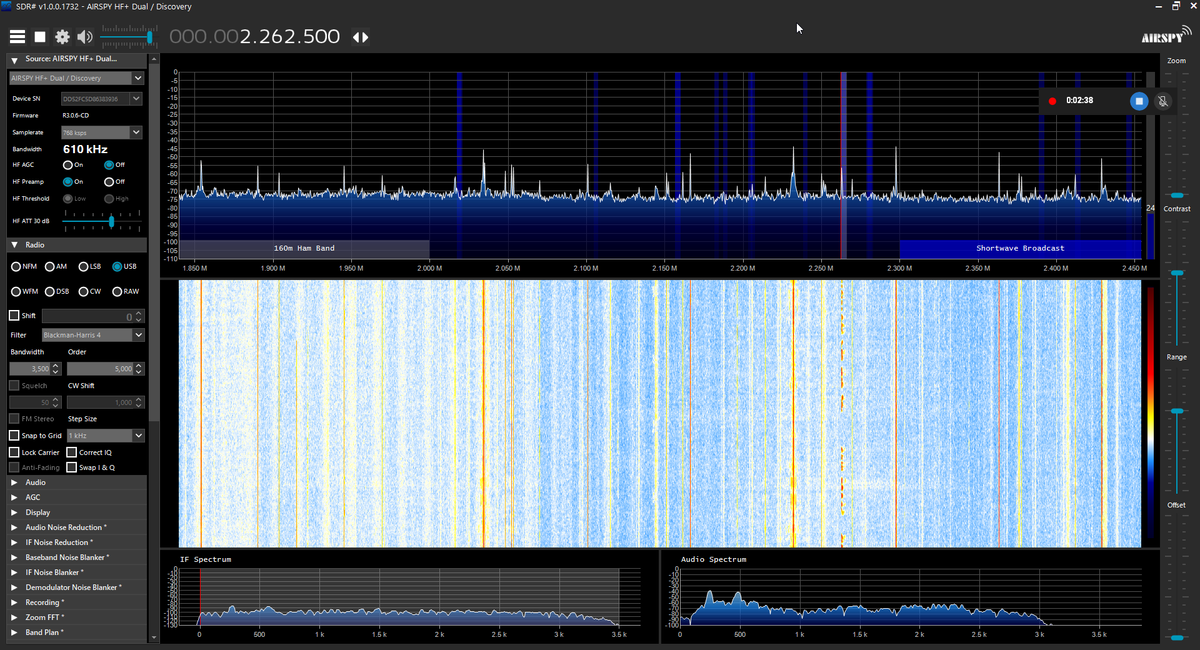Enable Snap to Grid checkbox
1200x650 pixels.
tap(14, 436)
